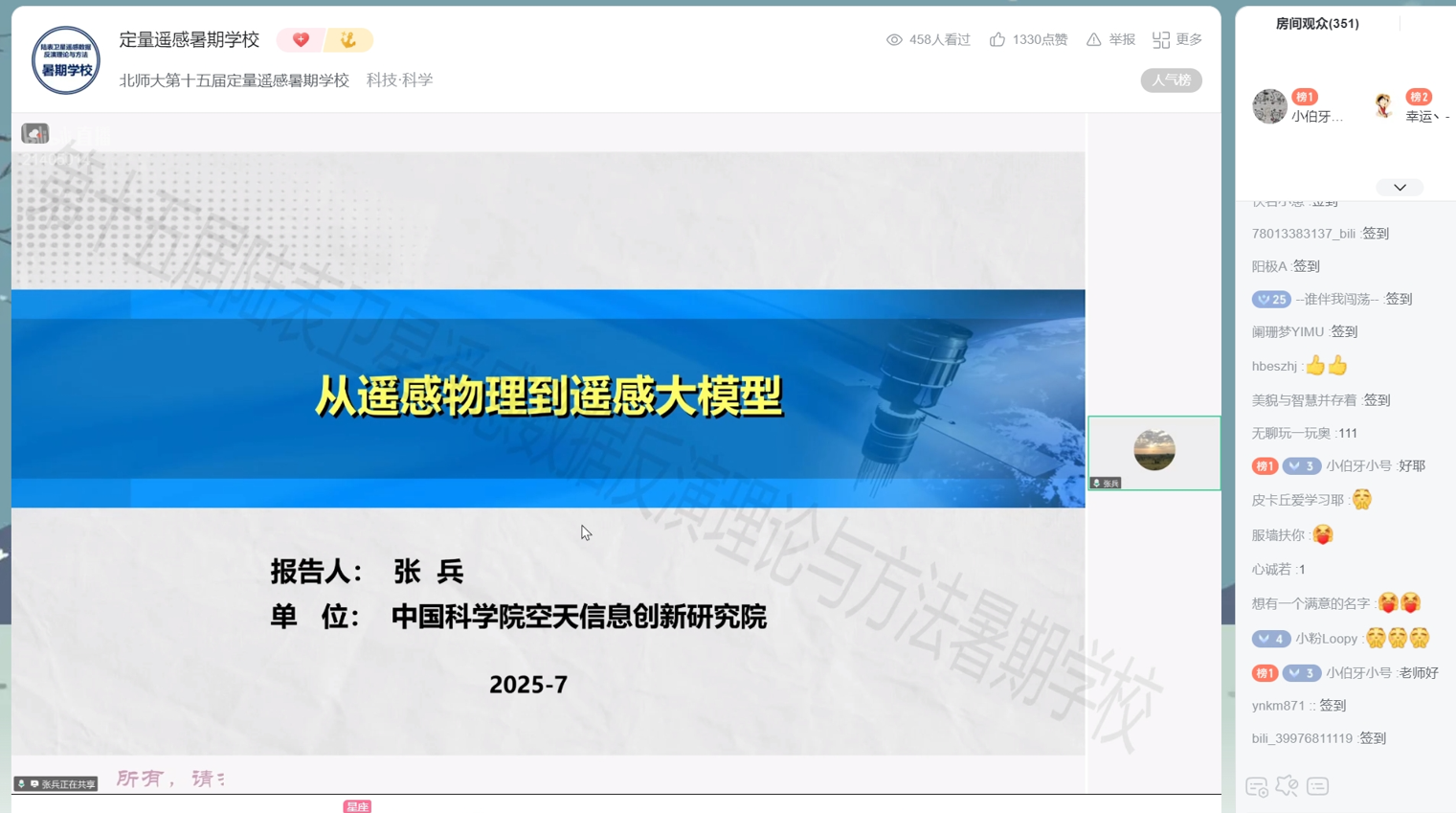The width and height of the screenshot is (1456, 813).
Task: Select the 房间观众(351) tab
Action: pos(1316,23)
